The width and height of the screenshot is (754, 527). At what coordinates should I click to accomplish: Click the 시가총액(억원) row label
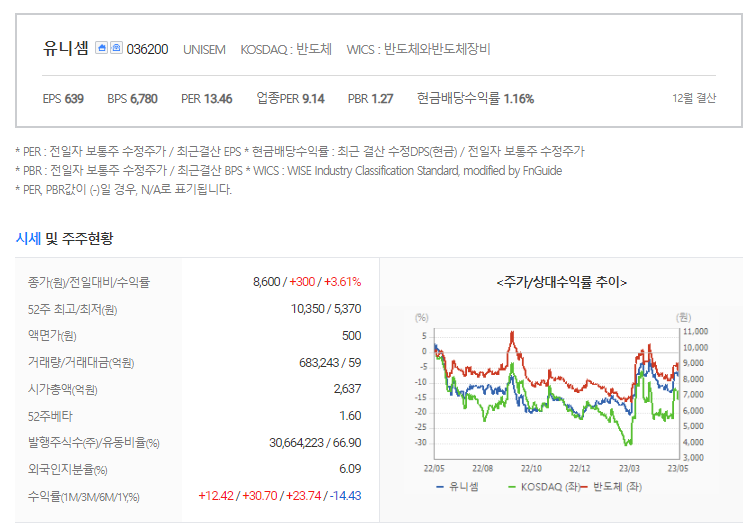tap(63, 389)
